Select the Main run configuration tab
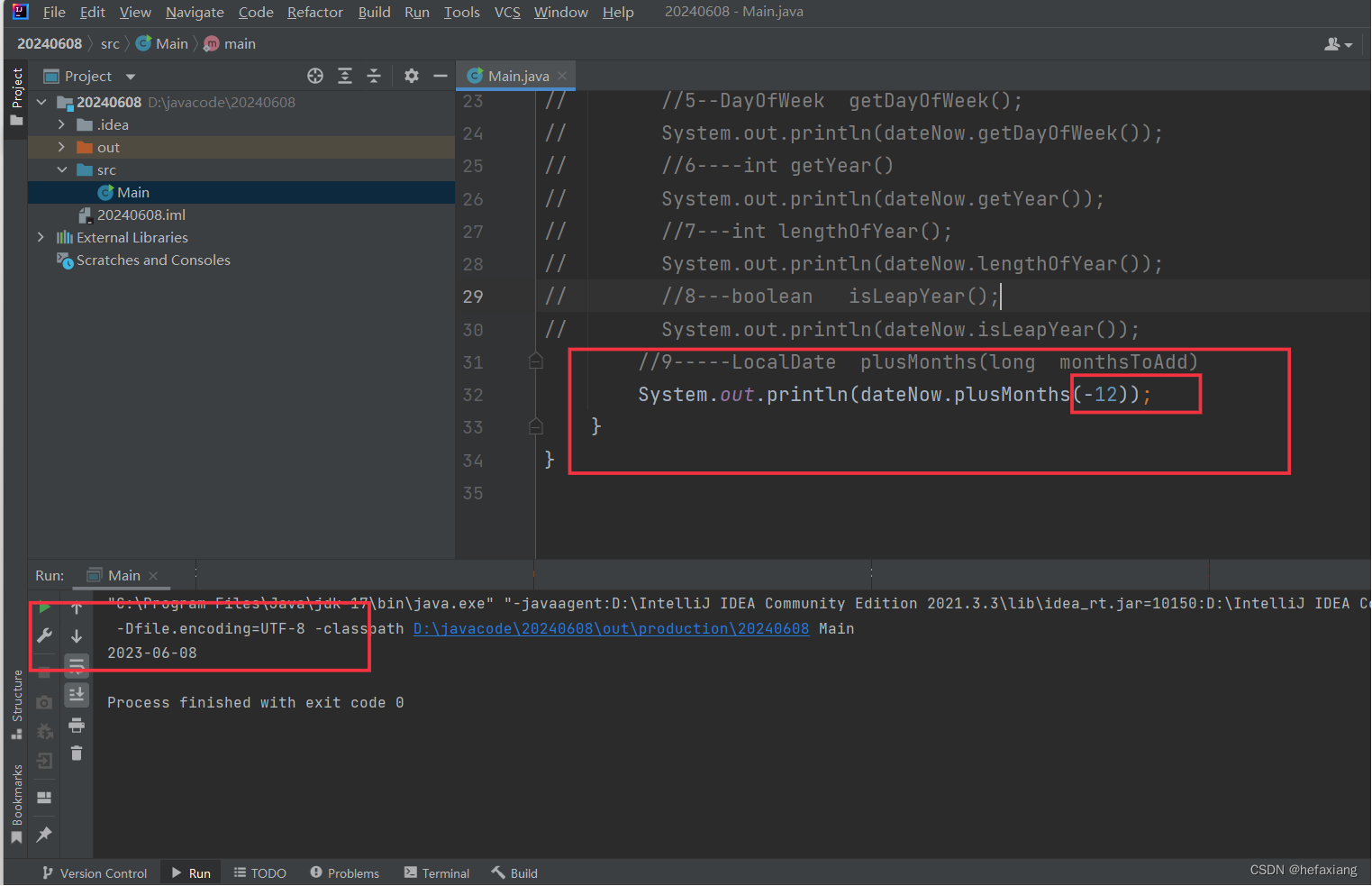This screenshot has height=886, width=1372. 123,575
